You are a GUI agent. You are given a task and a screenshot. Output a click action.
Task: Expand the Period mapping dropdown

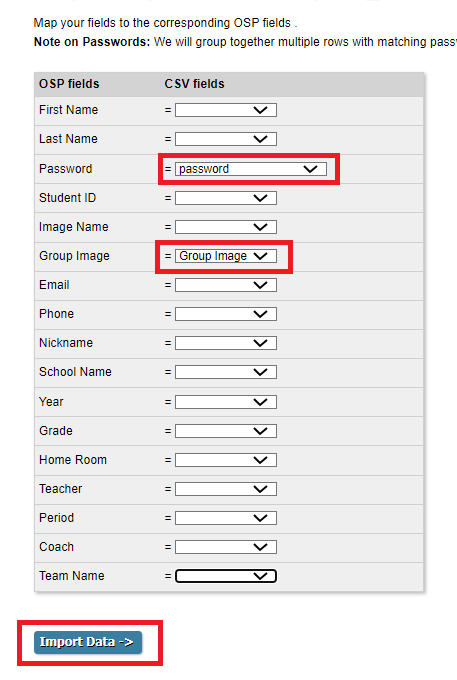(225, 518)
